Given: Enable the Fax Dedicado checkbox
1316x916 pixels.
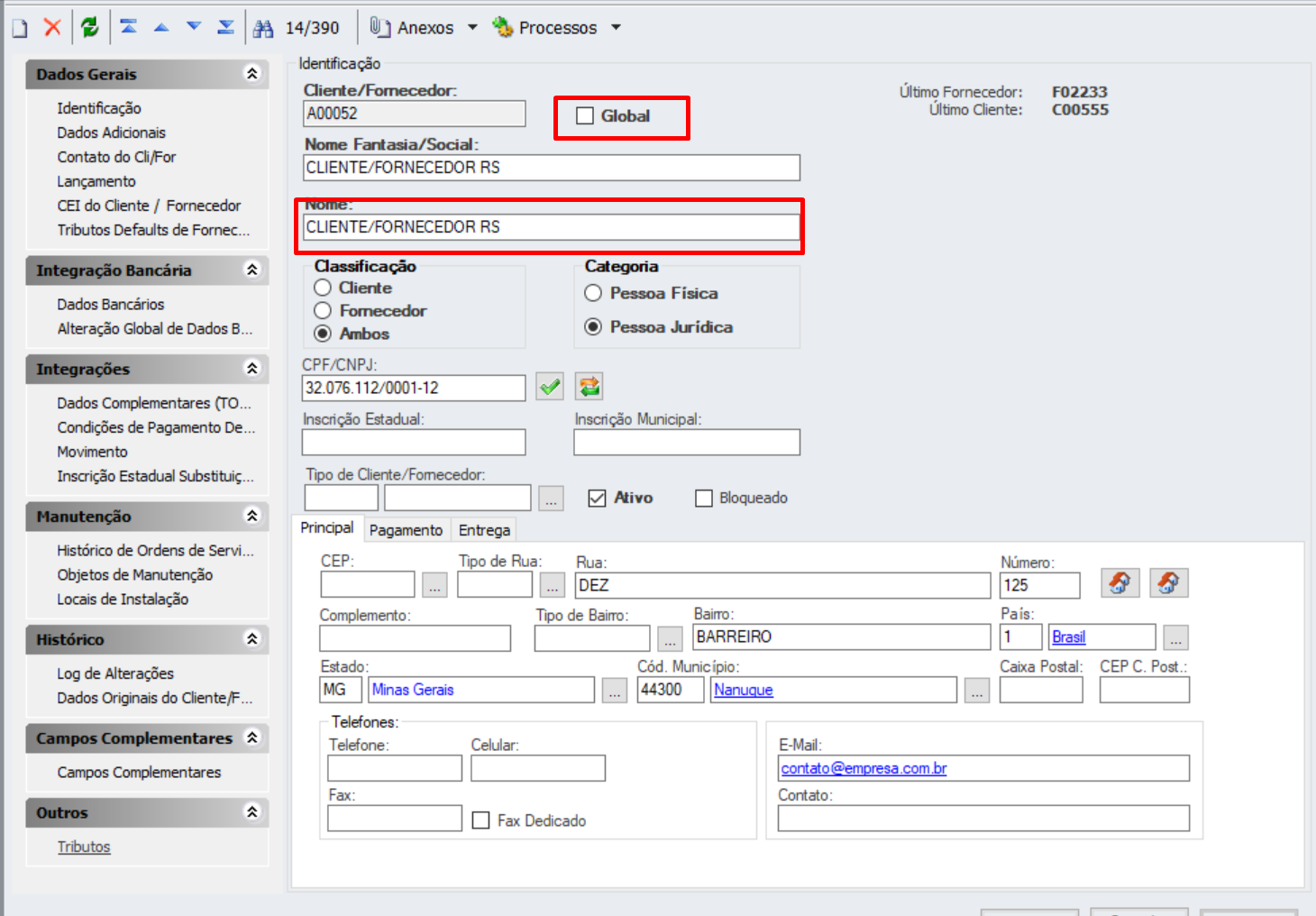Looking at the screenshot, I should [481, 820].
